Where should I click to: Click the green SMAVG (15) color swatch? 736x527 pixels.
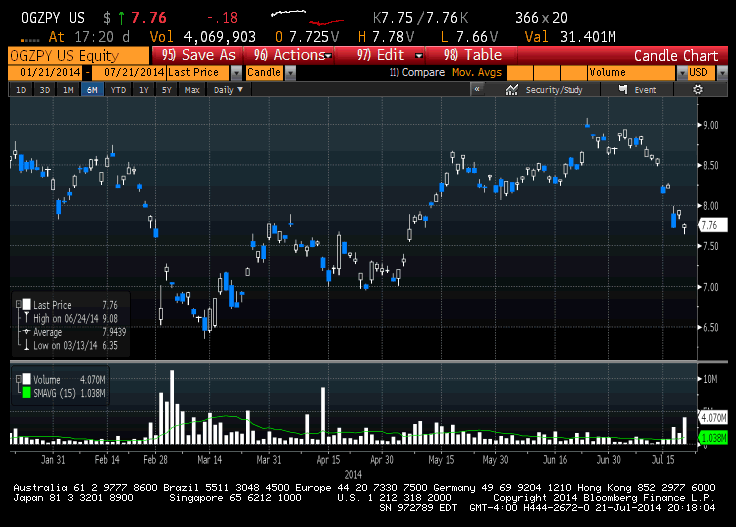(x=27, y=392)
